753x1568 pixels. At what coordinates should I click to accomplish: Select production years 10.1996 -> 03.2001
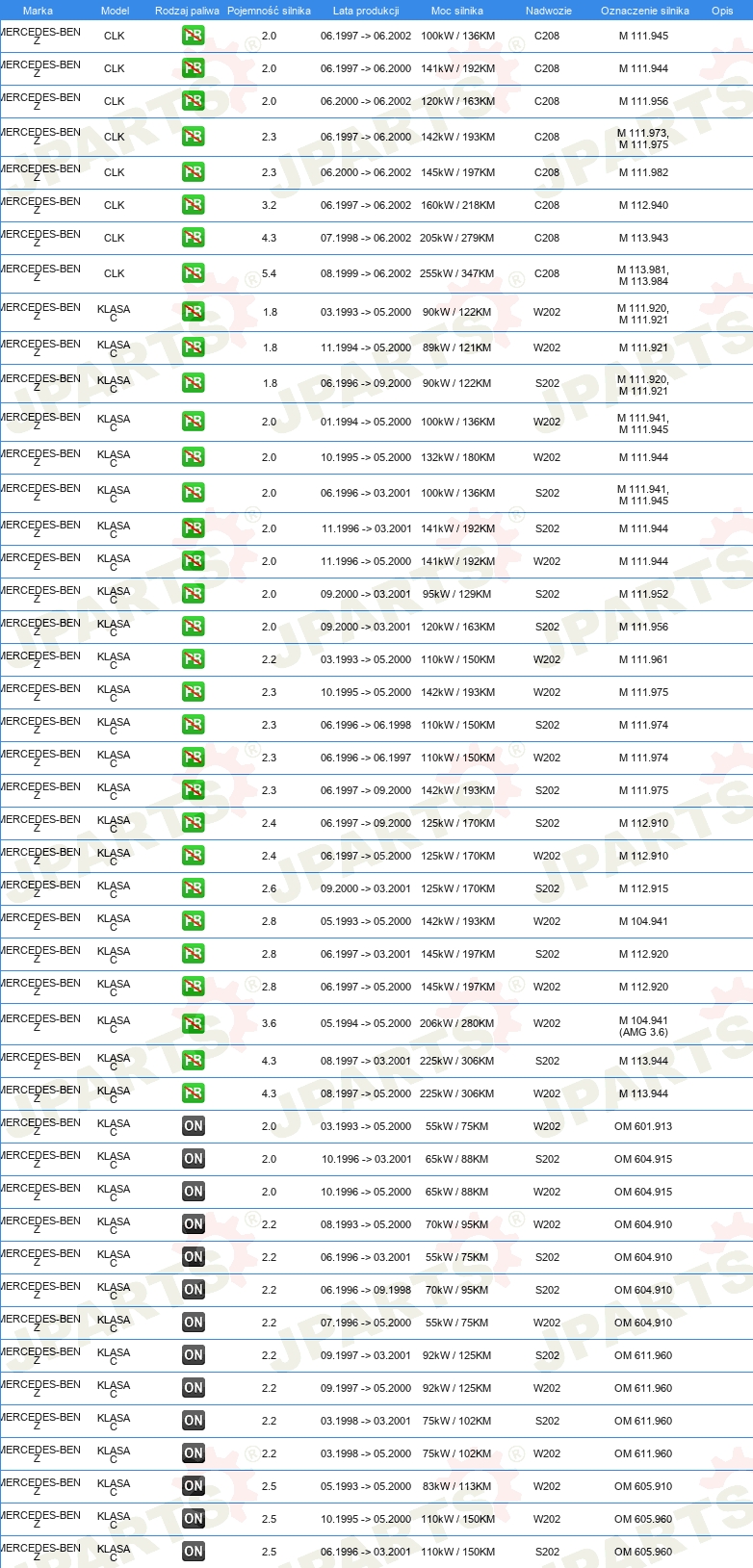pos(366,1159)
